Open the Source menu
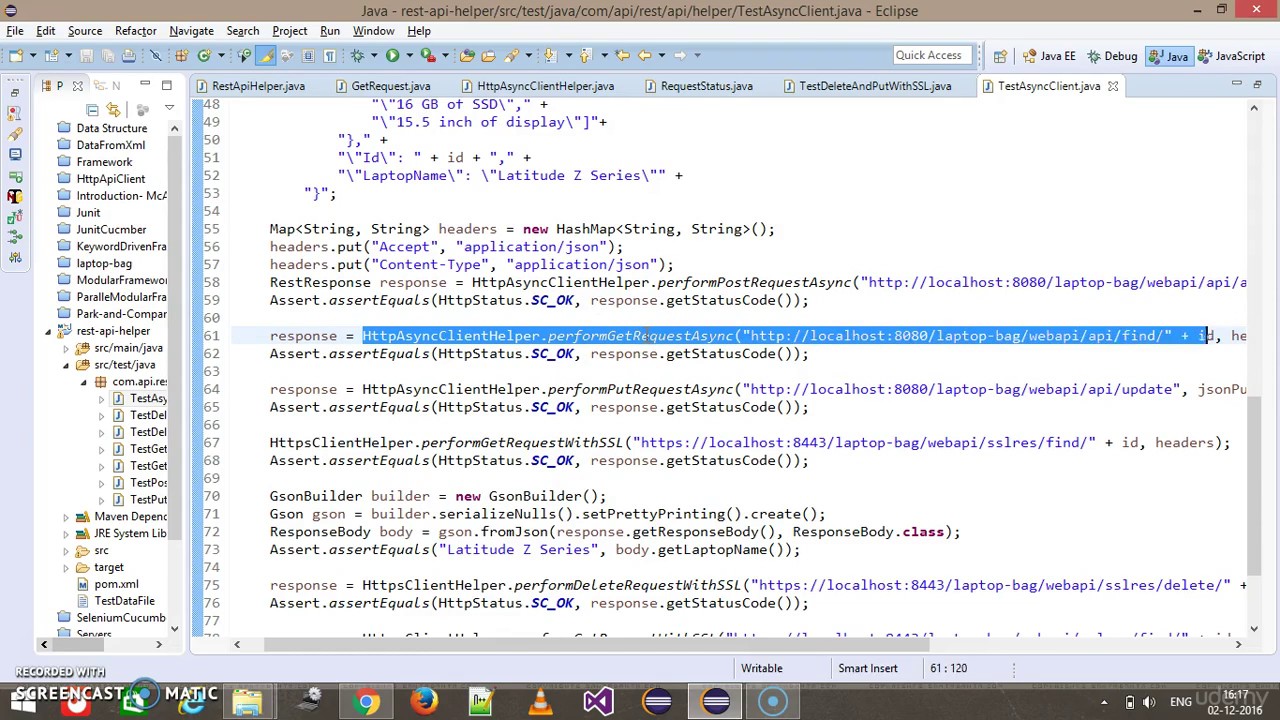 (x=85, y=31)
